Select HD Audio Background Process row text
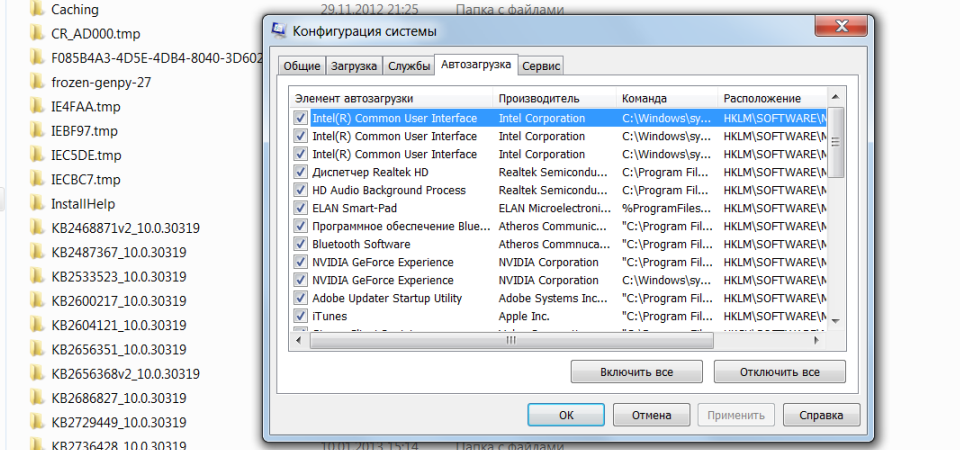960x450 pixels. [389, 190]
